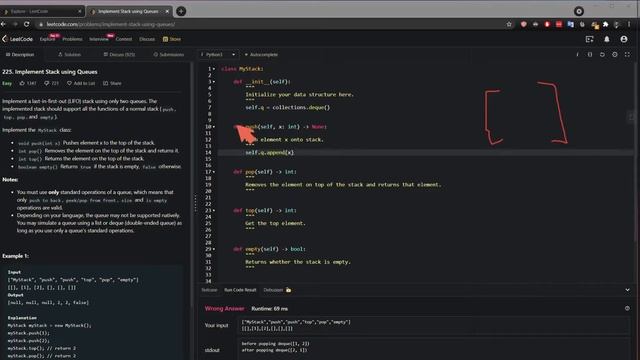Open the browser three-dot menu
This screenshot has width=640, height=360.
pos(629,24)
